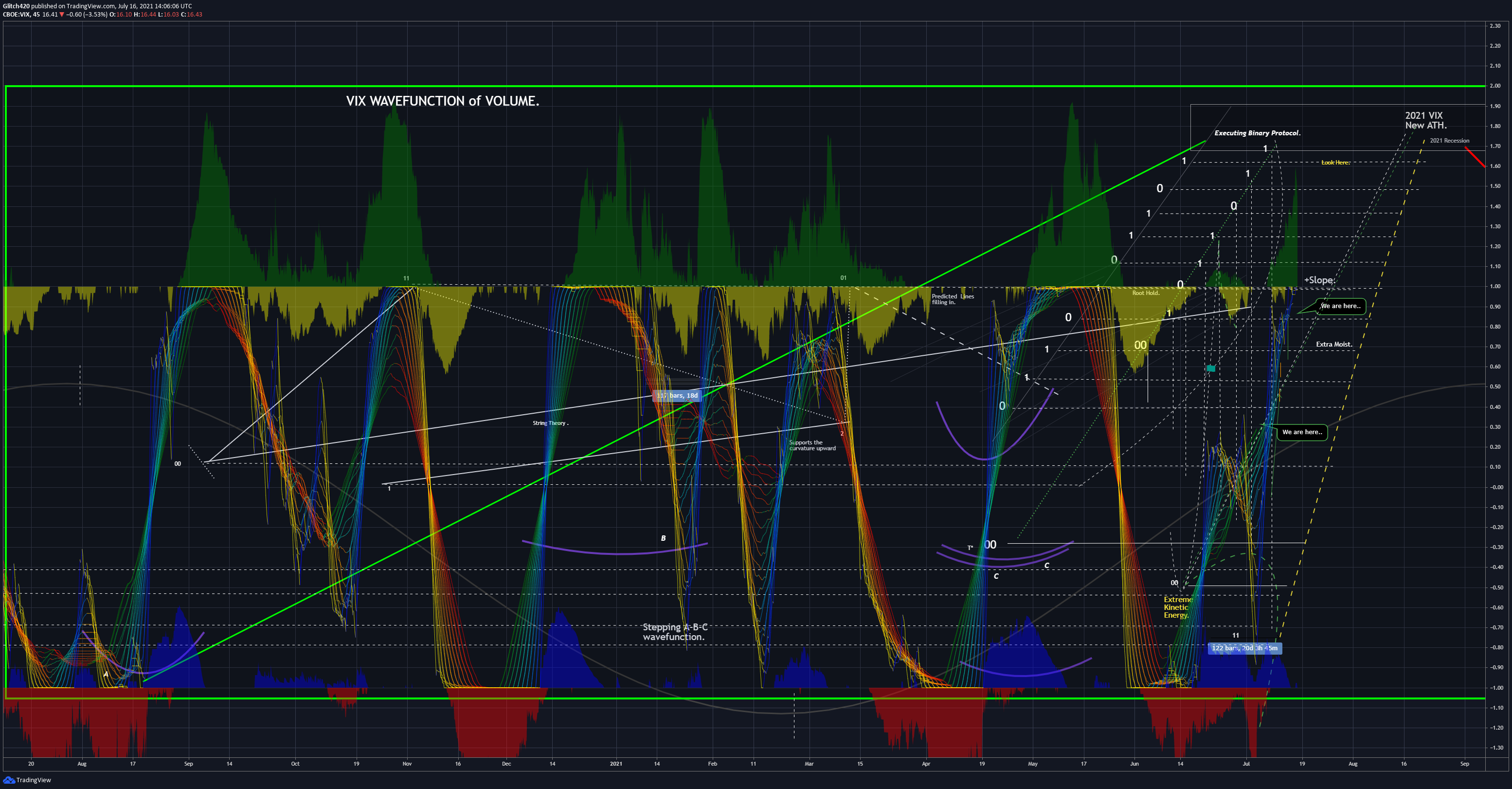Viewport: 1512px width, 789px height.
Task: Select the 'Executing Binary Protocol.' annotation
Action: pyautogui.click(x=1257, y=133)
